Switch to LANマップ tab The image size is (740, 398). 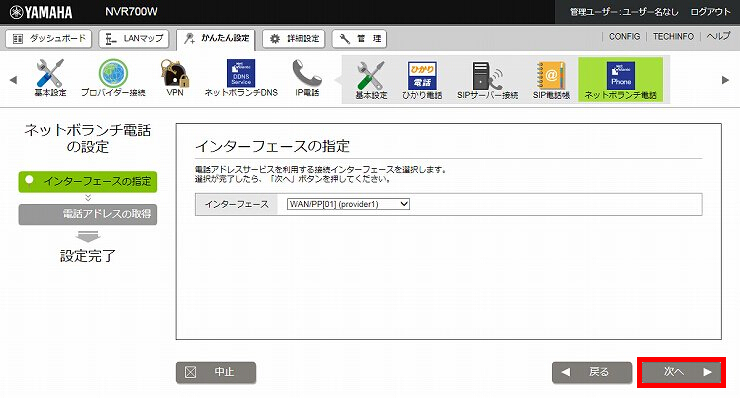134,39
